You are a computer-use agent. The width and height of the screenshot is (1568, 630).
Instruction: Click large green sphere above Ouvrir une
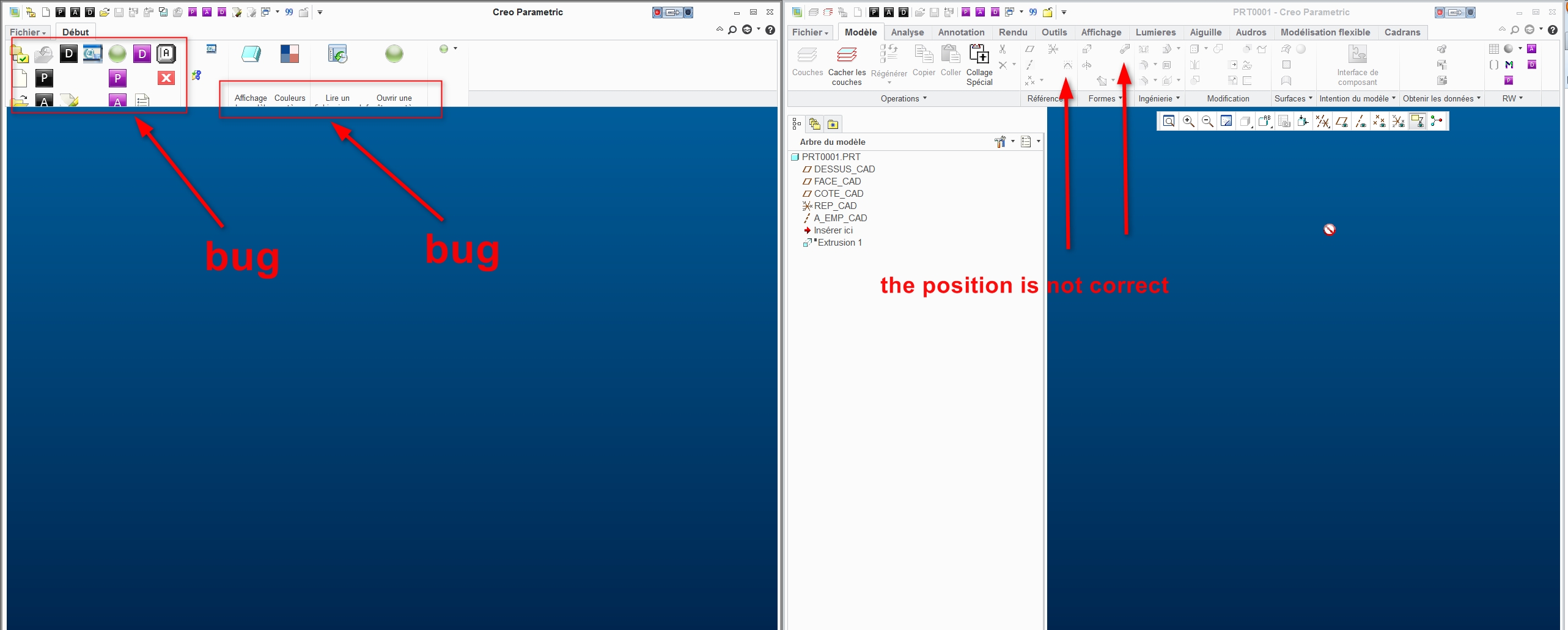pos(394,54)
